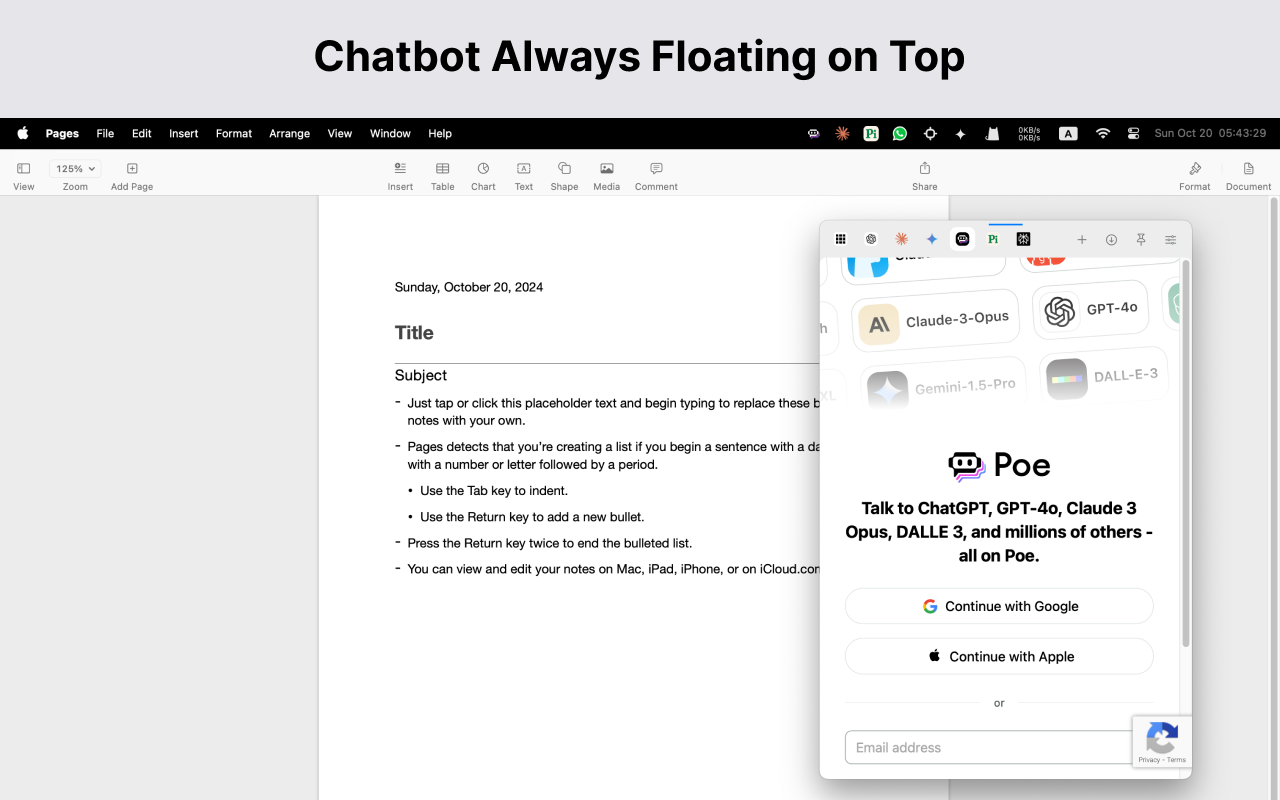Click the reCAPTCHA badge
The image size is (1280, 800).
(x=1162, y=742)
